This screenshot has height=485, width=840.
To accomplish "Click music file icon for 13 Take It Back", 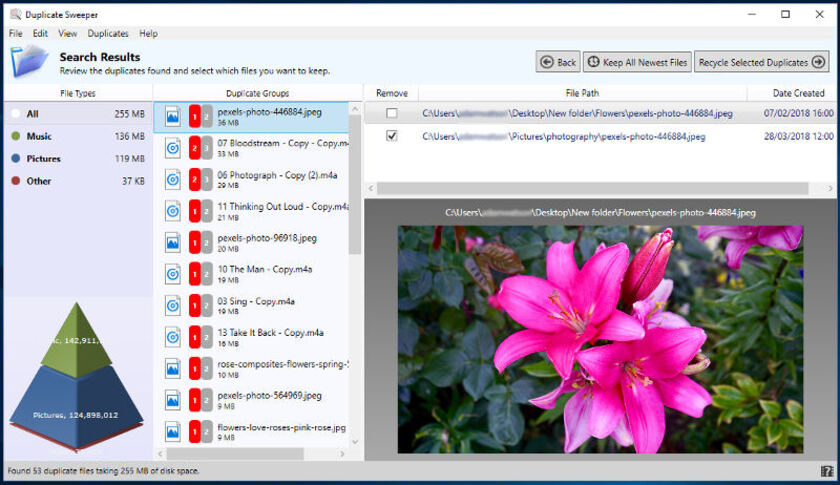I will coord(172,337).
